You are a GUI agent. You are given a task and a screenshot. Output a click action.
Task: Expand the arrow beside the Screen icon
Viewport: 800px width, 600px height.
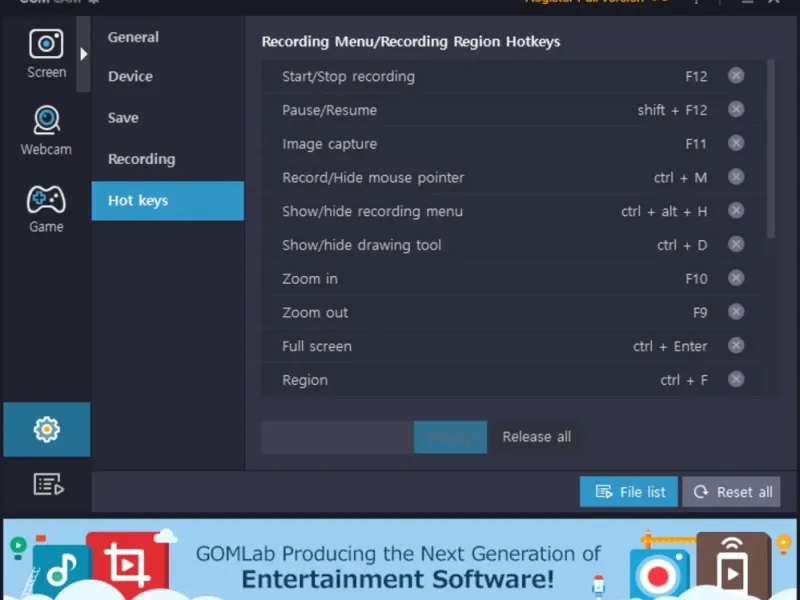pos(84,54)
